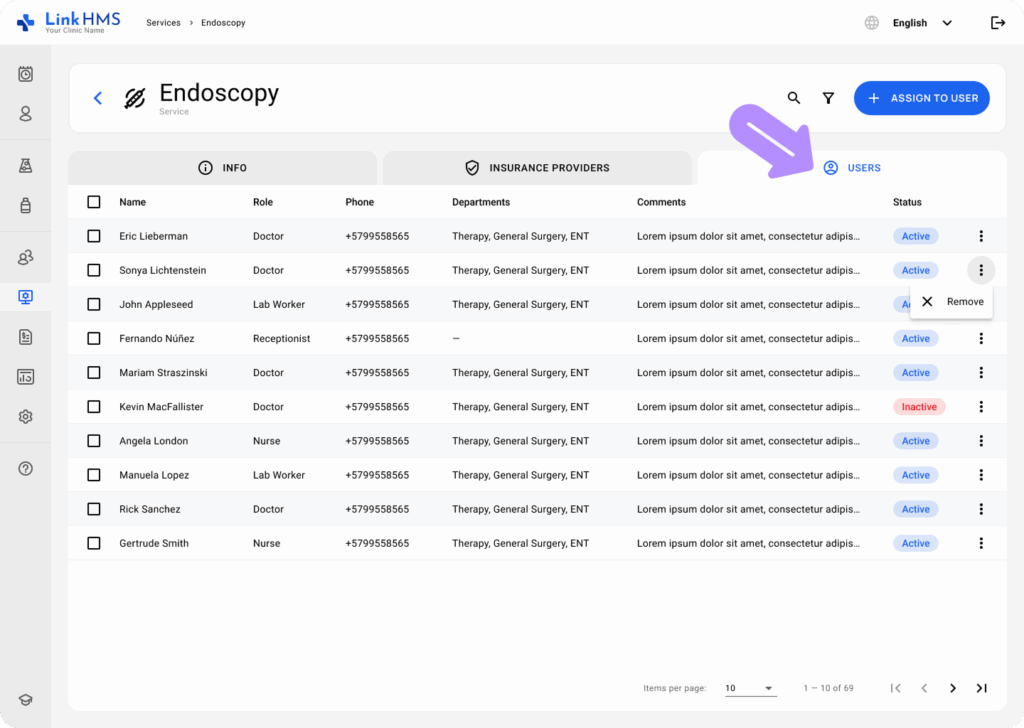Select Angela London's row checkbox
Screen dimensions: 1024x728
click(93, 440)
